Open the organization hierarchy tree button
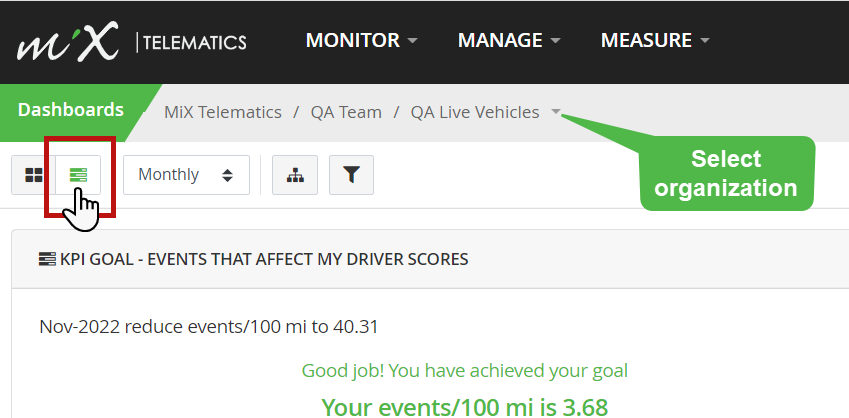This screenshot has width=849, height=418. tap(295, 175)
